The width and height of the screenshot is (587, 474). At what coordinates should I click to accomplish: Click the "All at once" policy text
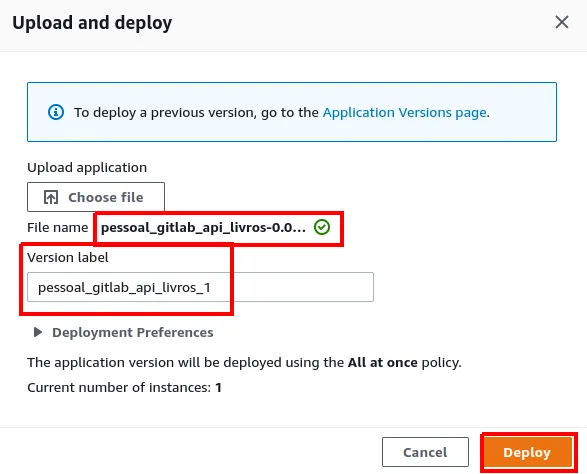coord(383,362)
